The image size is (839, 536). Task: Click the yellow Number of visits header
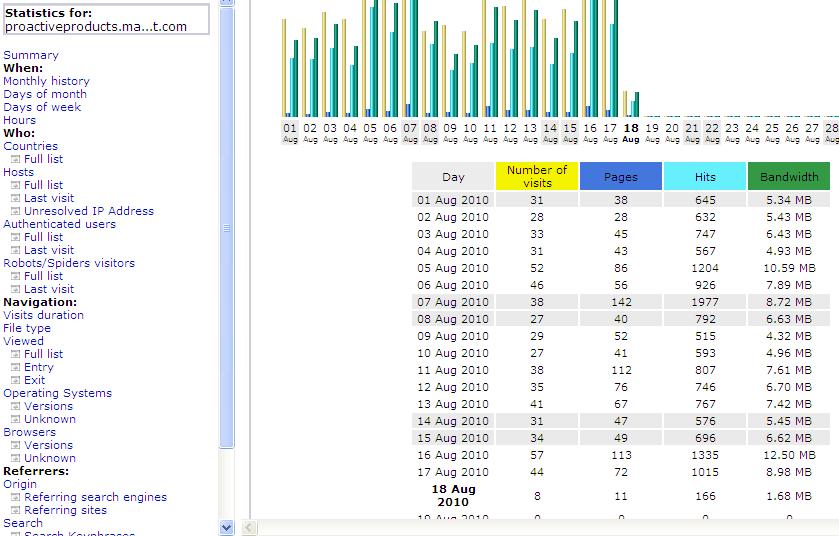tap(537, 176)
